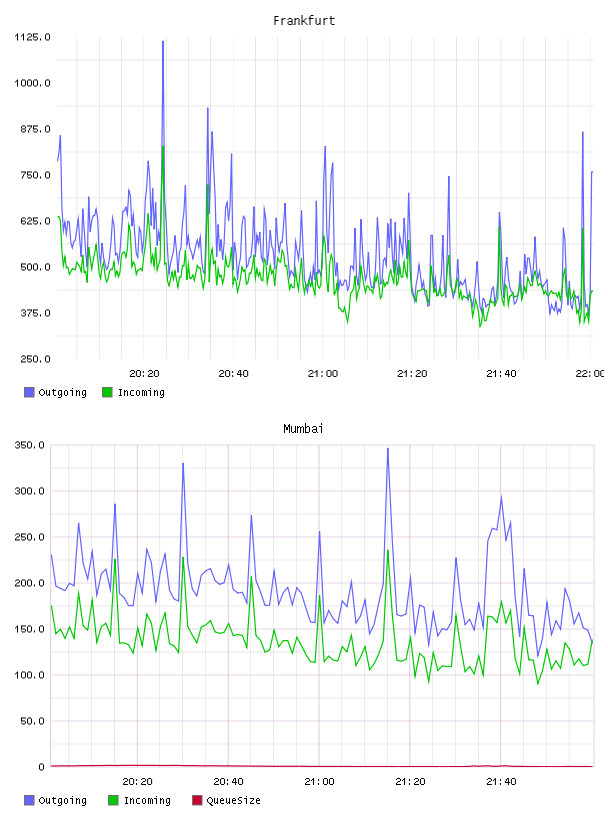Click the 150.0 y-axis label on Mumbai chart
This screenshot has width=608, height=816.
29,629
